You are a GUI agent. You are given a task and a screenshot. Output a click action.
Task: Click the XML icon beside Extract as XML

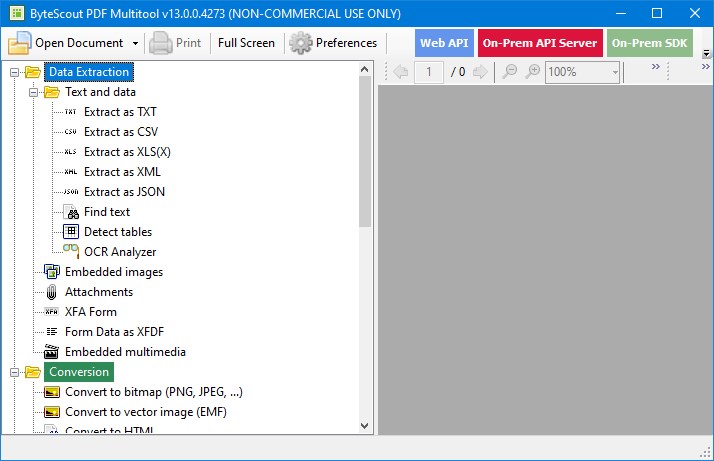[71, 172]
